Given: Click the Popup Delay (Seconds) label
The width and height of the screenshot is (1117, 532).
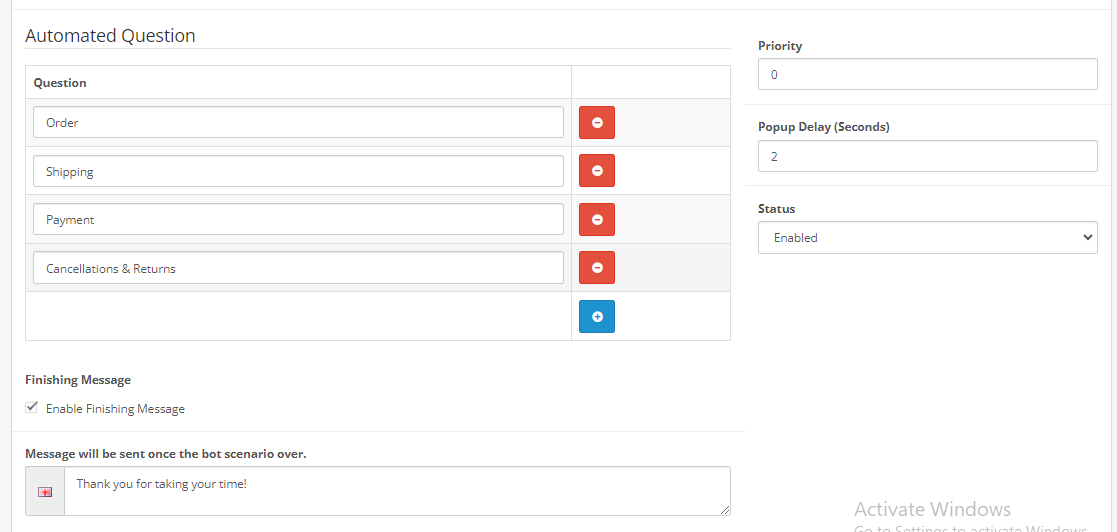Looking at the screenshot, I should coord(824,127).
